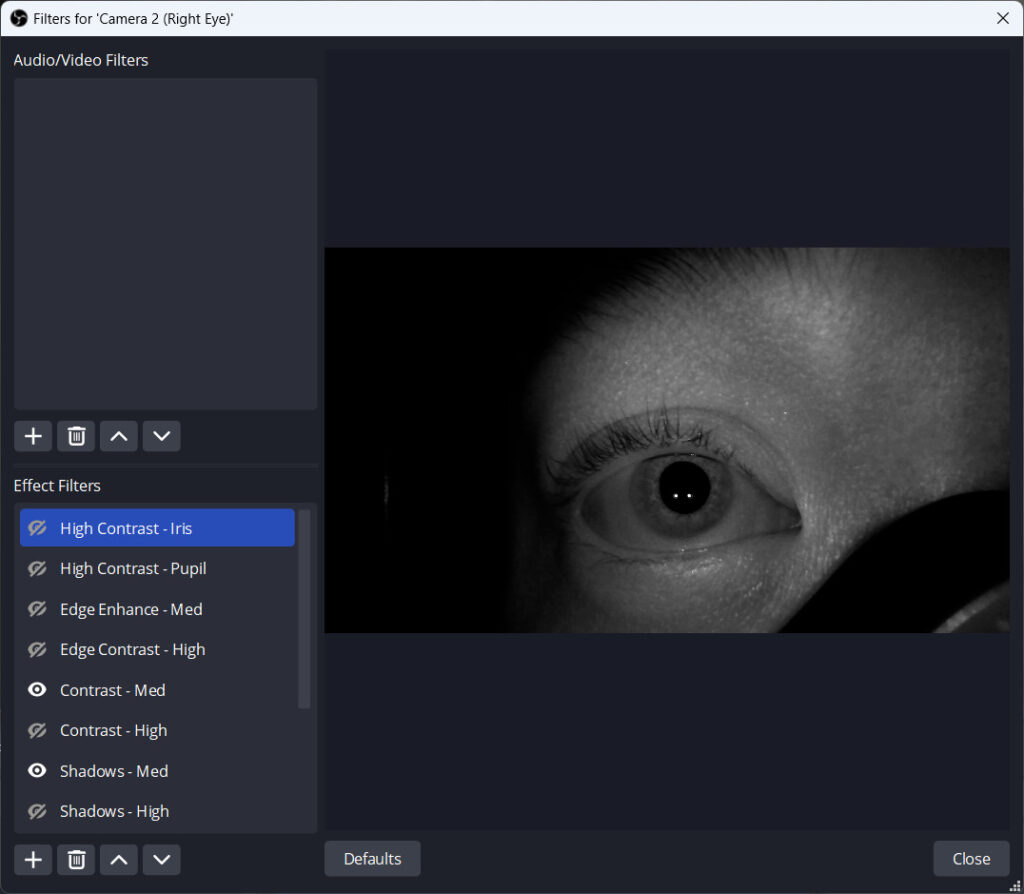This screenshot has width=1024, height=894.
Task: Delete the selected Effect Filter
Action: point(75,859)
